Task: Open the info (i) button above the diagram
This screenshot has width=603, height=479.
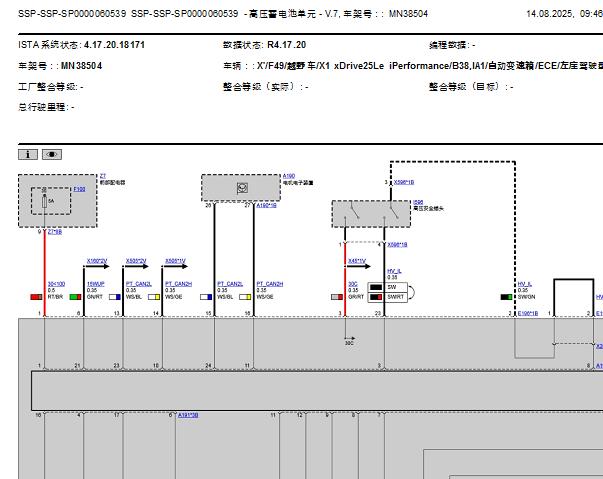Action: [28, 155]
